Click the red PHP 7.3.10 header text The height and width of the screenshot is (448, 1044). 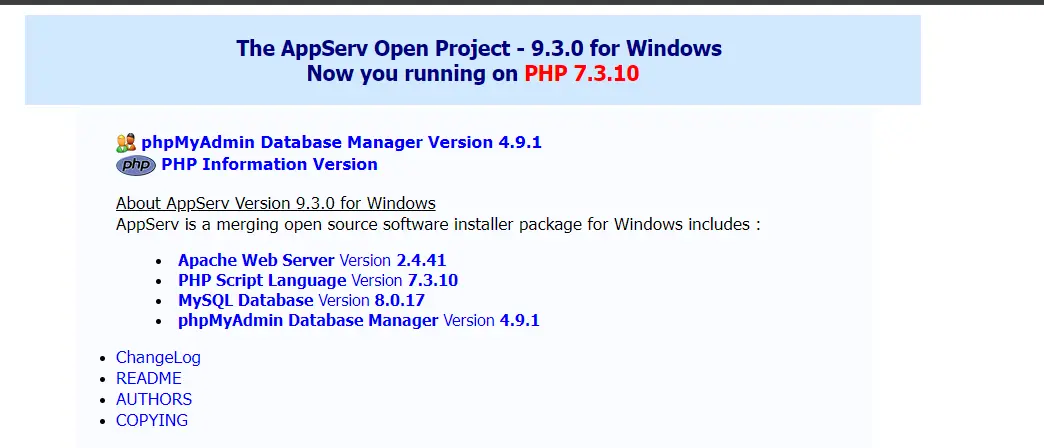click(582, 73)
